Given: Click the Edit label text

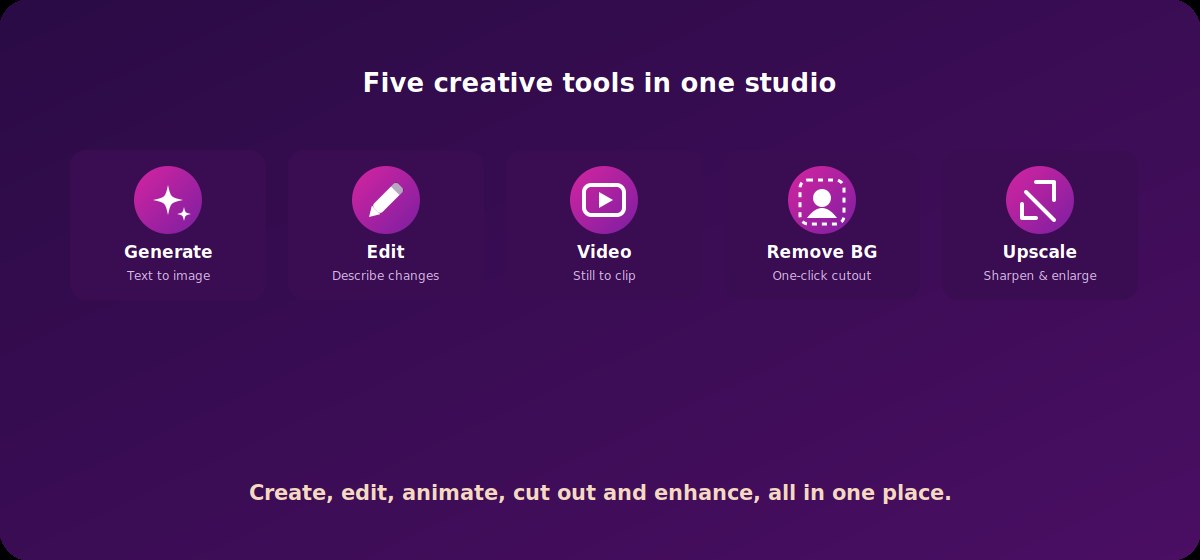Looking at the screenshot, I should 386,252.
